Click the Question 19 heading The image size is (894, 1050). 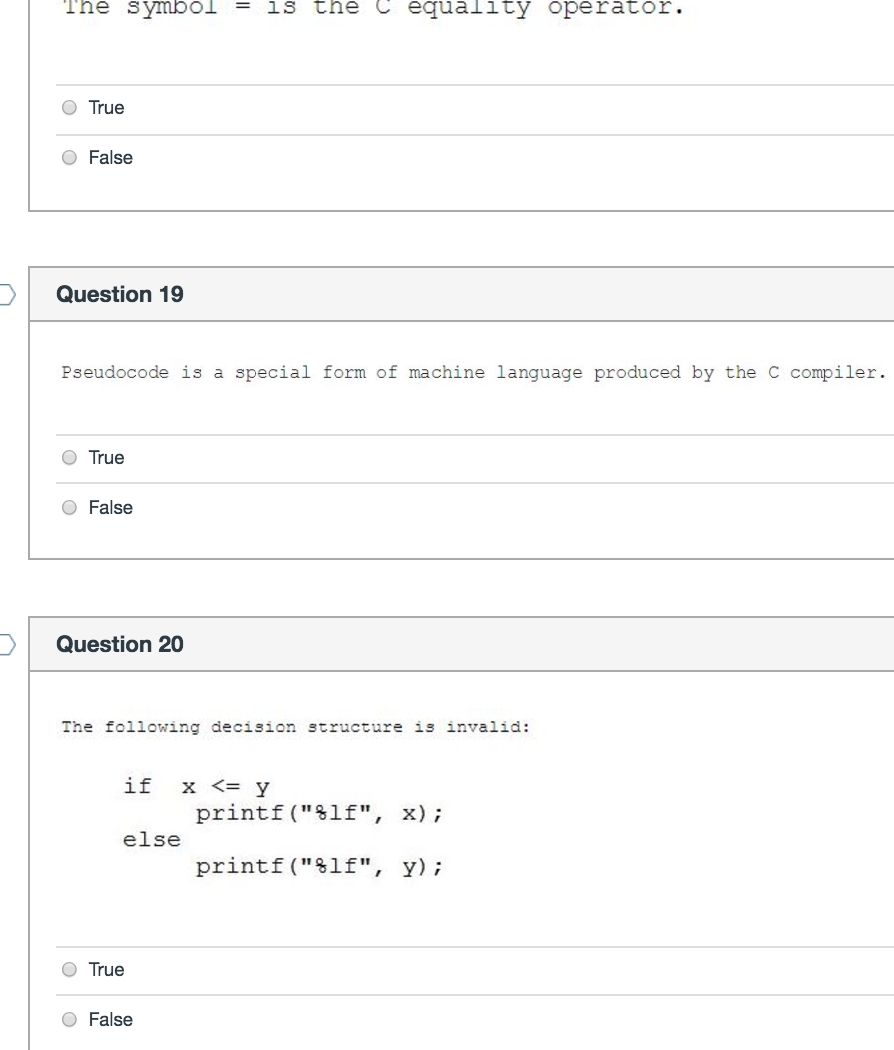coord(120,295)
